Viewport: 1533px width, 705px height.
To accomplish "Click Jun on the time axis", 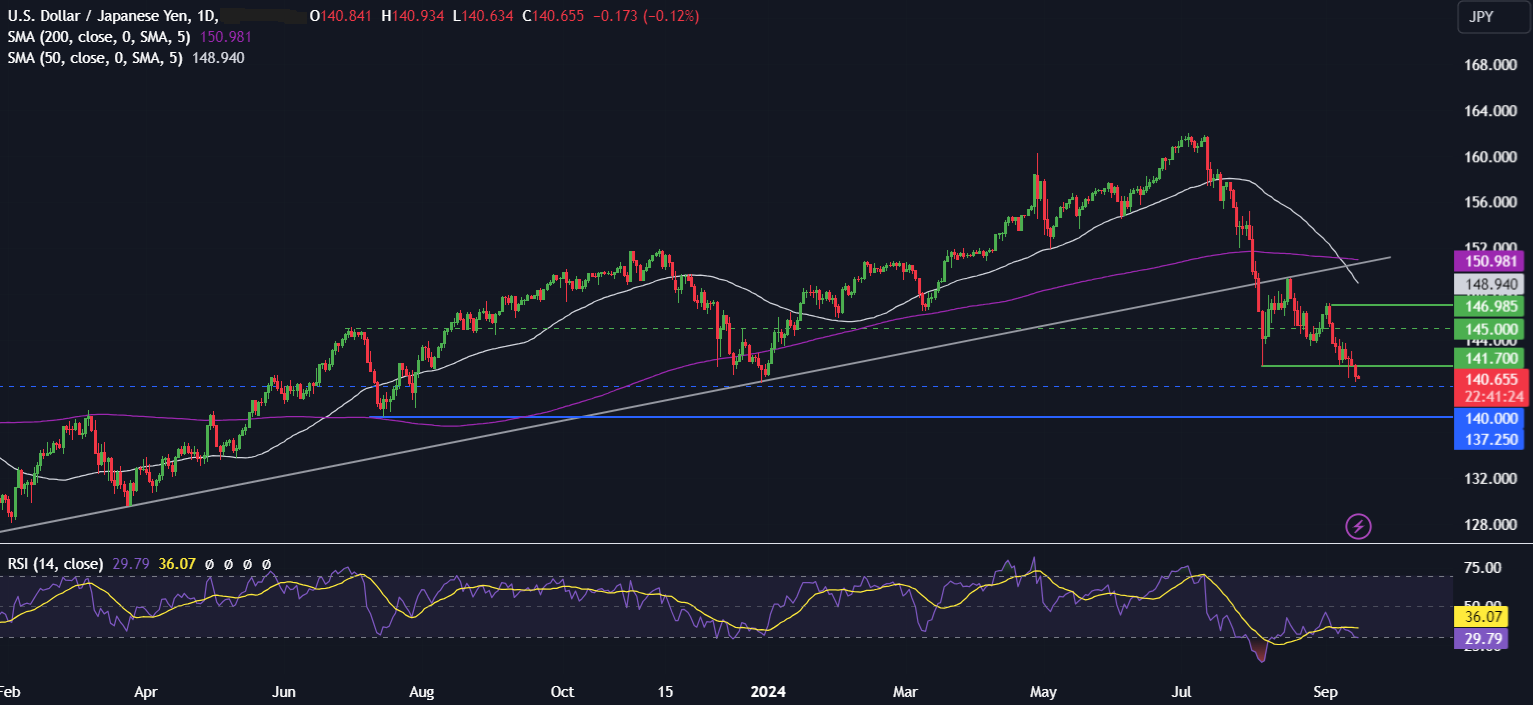I will tap(285, 691).
